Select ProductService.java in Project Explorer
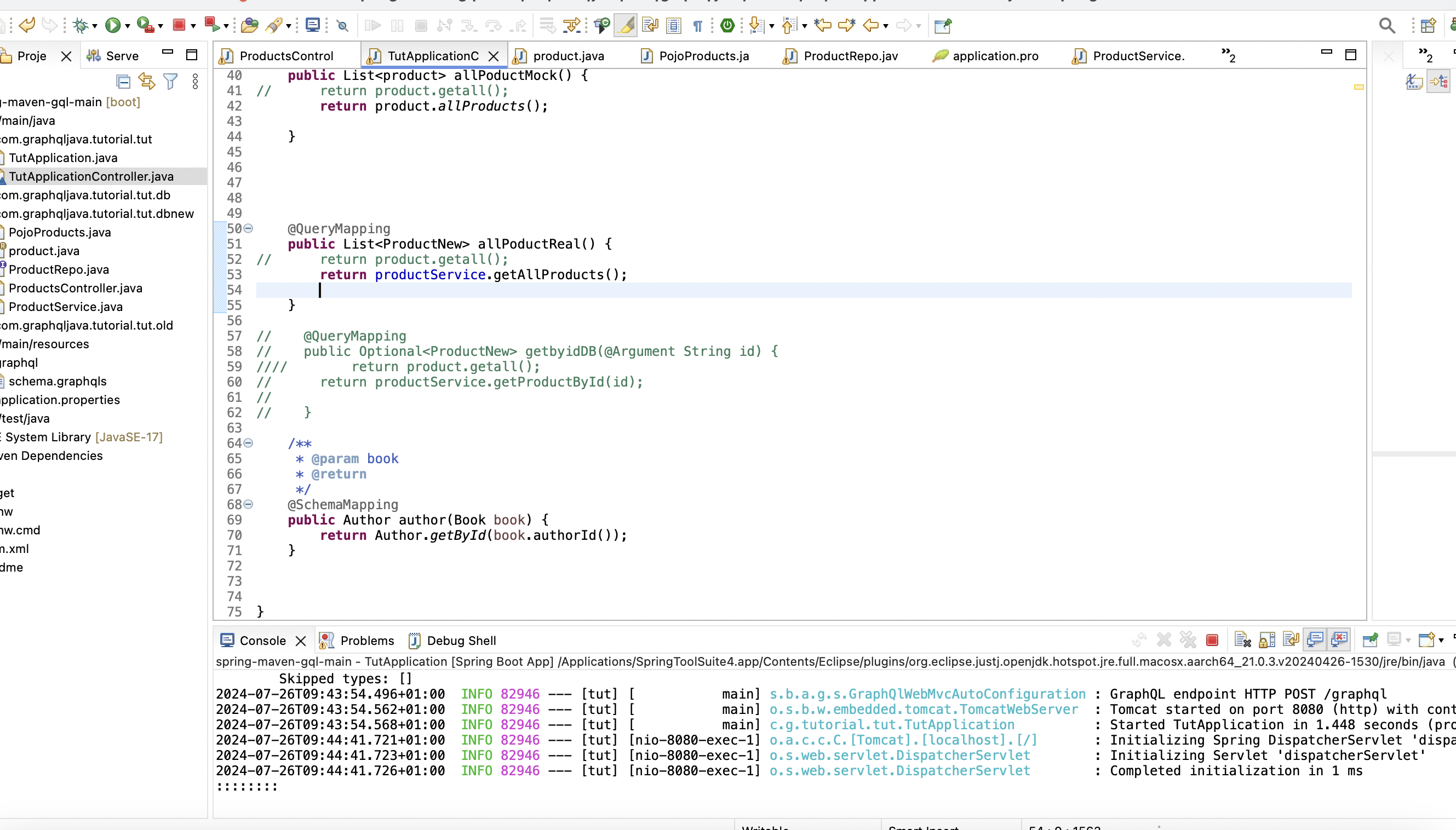 click(66, 307)
